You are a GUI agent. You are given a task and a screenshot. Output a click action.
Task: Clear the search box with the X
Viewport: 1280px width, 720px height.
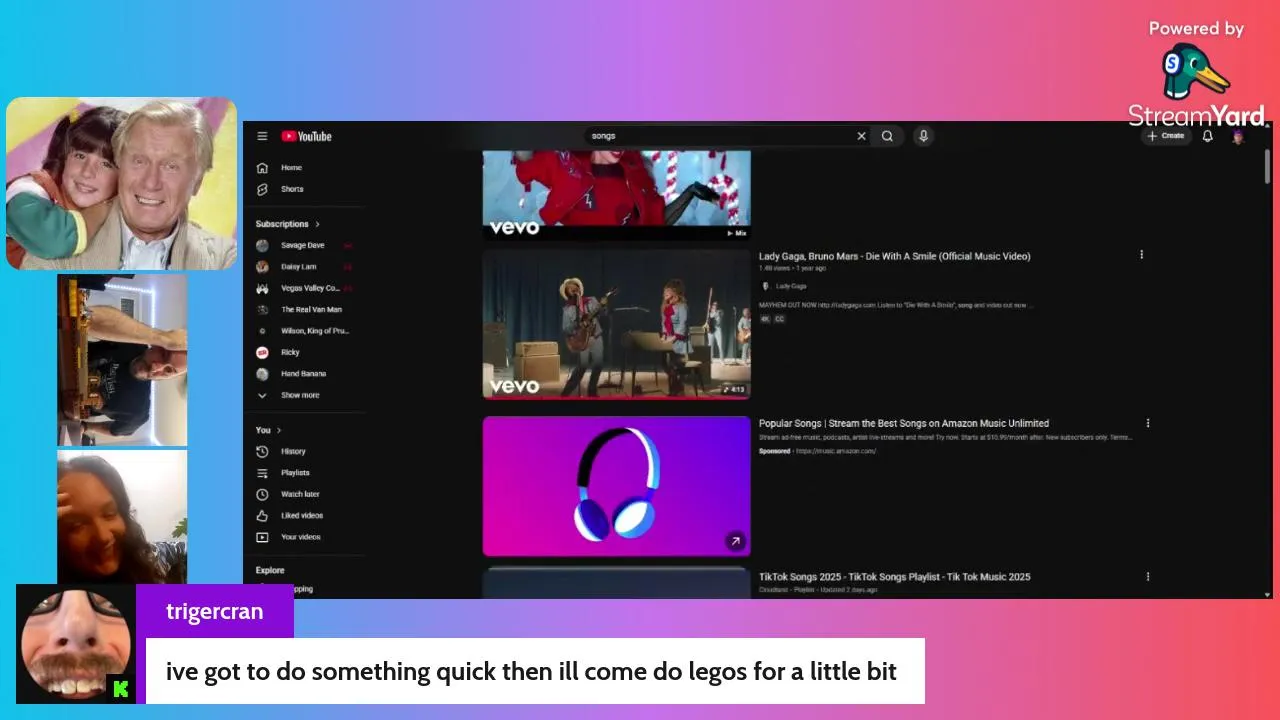(x=861, y=136)
